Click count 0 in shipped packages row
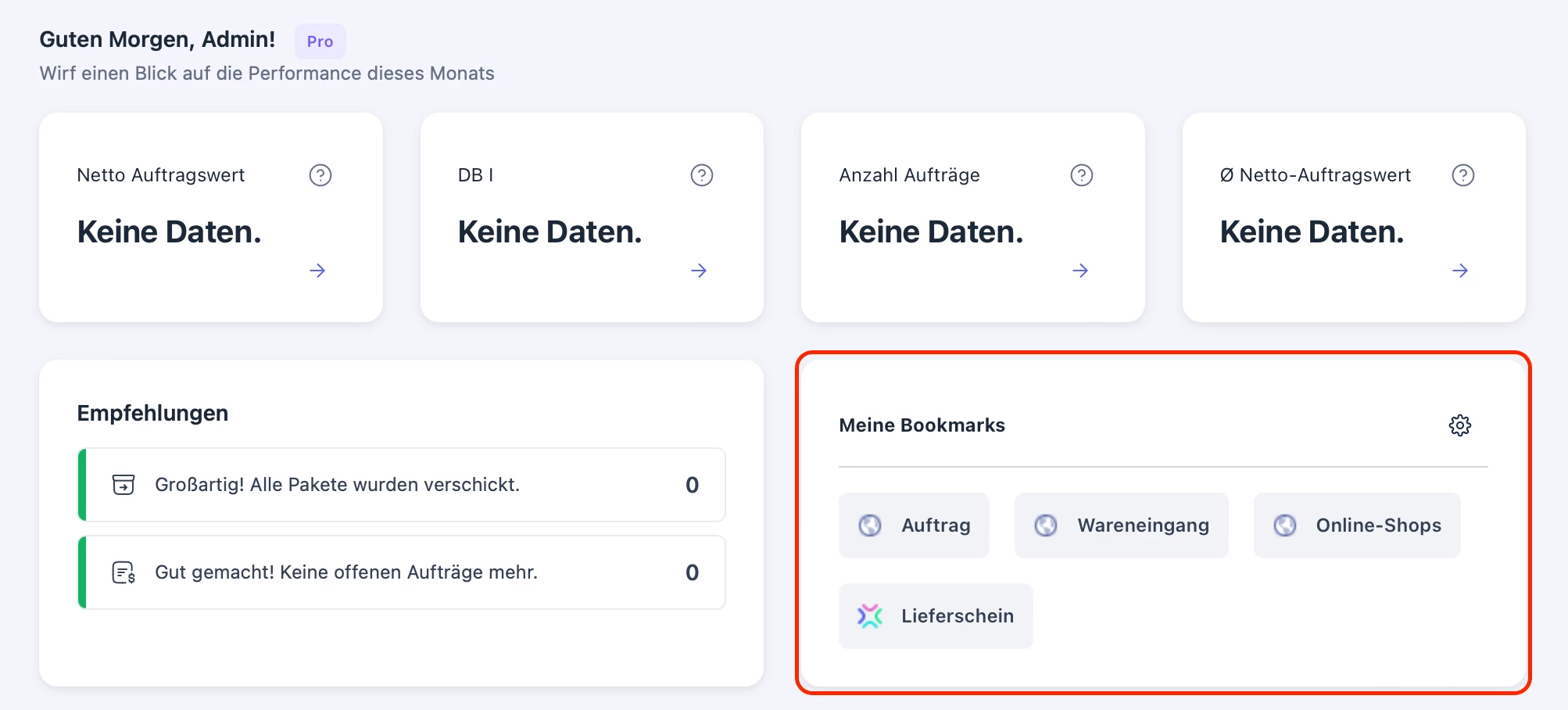 [x=693, y=485]
